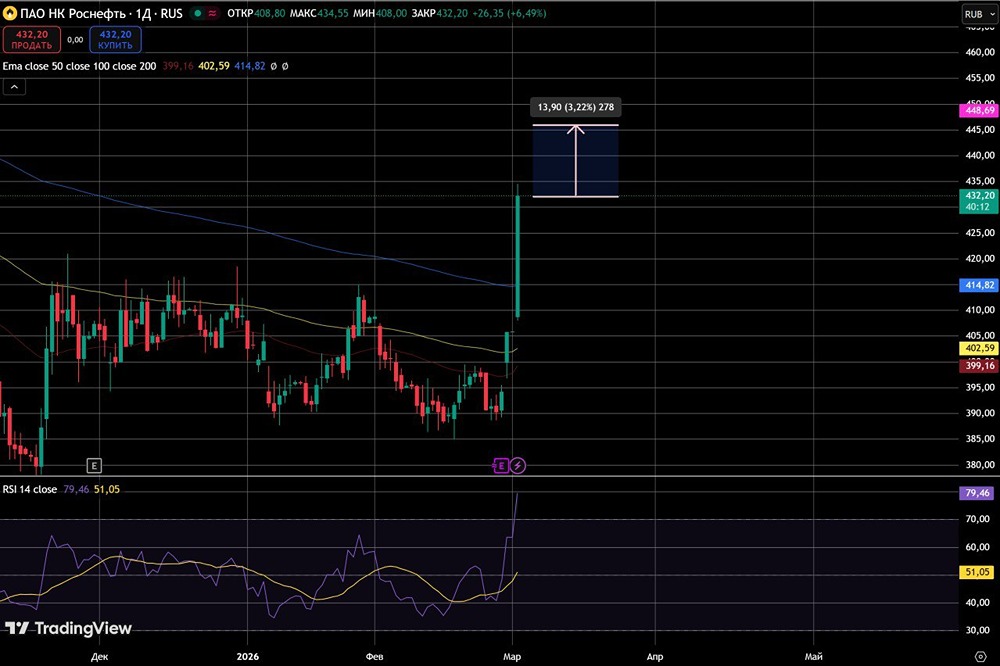The height and width of the screenshot is (666, 1000).
Task: Click the 380,00 price scale label
Action: pyautogui.click(x=980, y=465)
